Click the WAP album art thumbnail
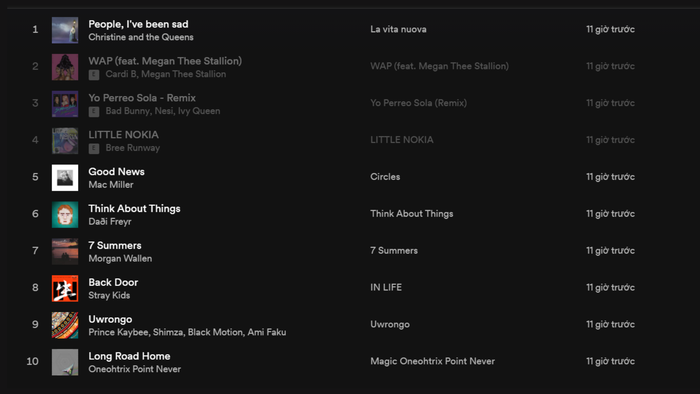 pyautogui.click(x=65, y=67)
